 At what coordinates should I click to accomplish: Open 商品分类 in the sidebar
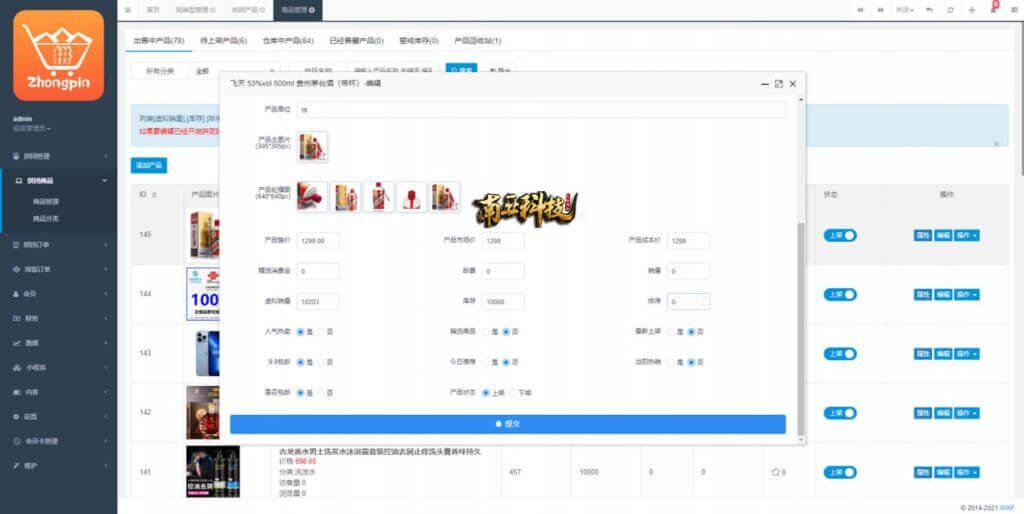click(x=46, y=218)
